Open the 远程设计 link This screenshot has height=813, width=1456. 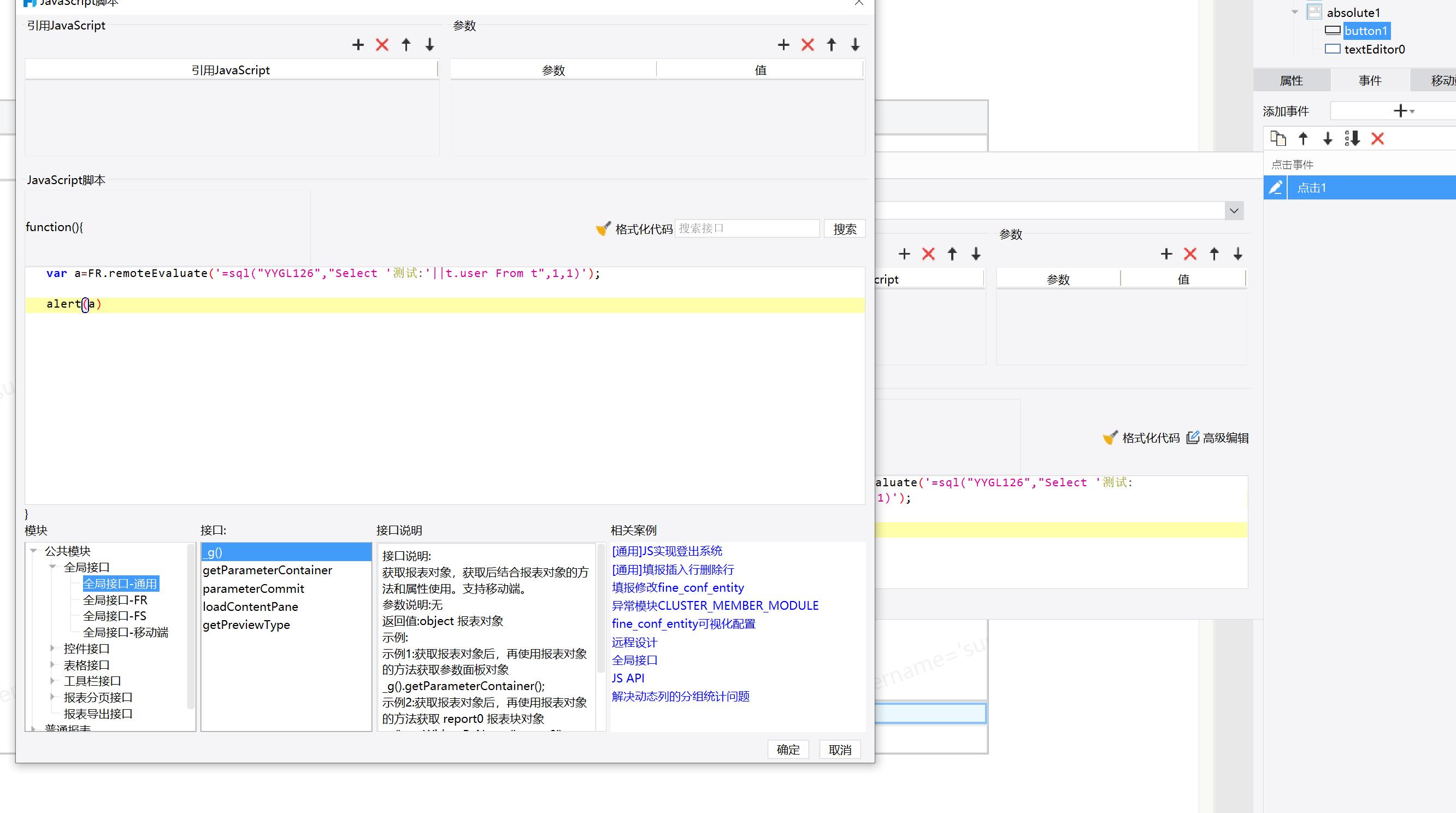[634, 642]
